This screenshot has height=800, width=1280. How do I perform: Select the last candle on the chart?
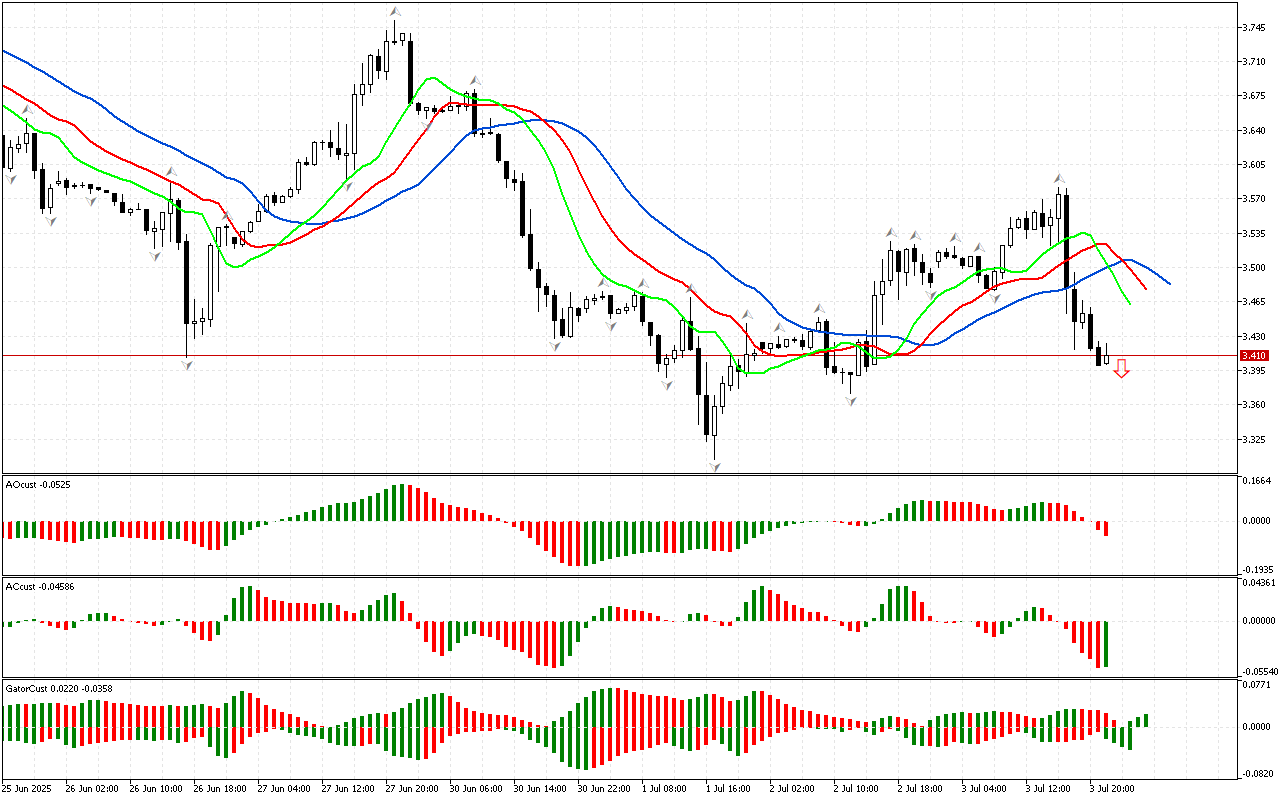[1106, 355]
